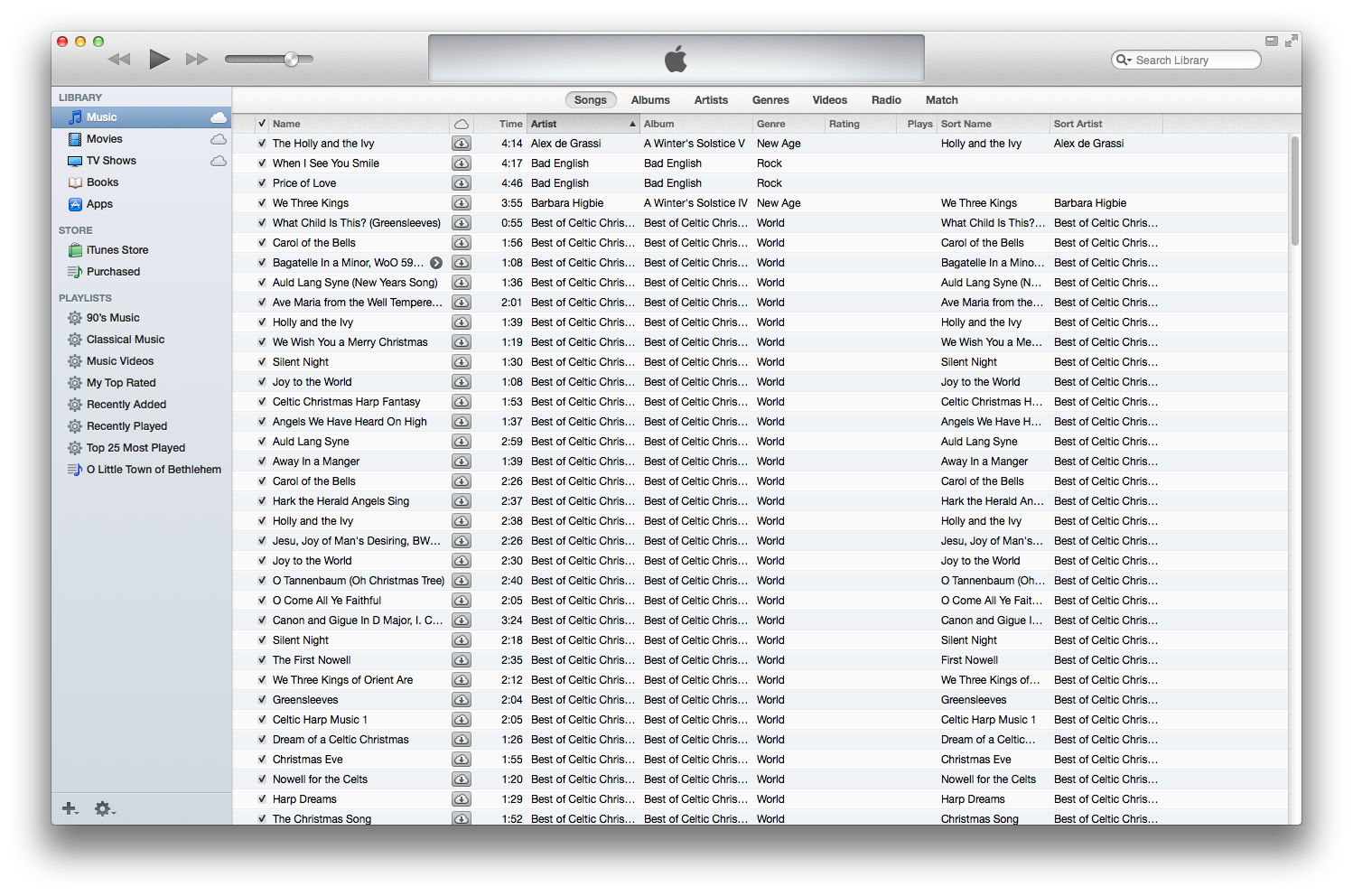Go to Books in the sidebar
The width and height of the screenshot is (1353, 896).
(102, 182)
